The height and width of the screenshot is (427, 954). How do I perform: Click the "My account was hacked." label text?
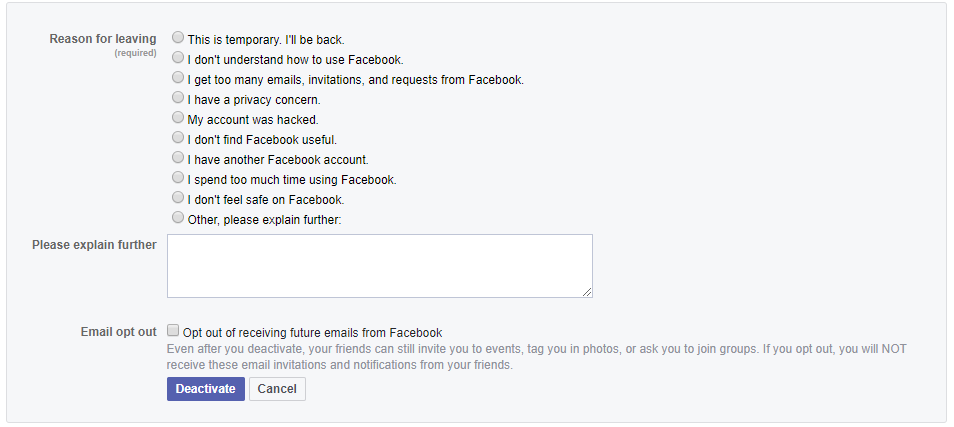[253, 120]
